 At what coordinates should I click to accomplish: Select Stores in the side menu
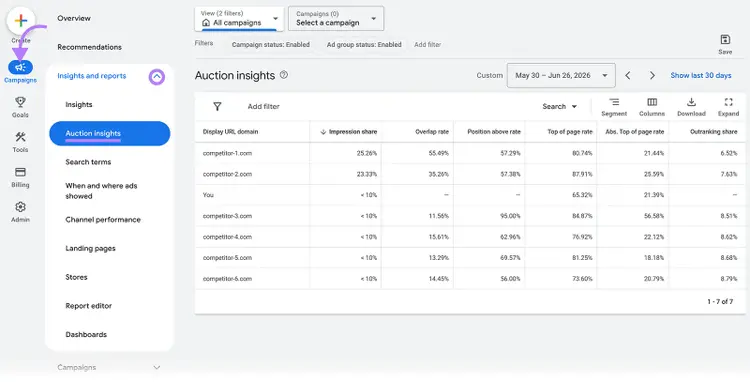[x=76, y=277]
